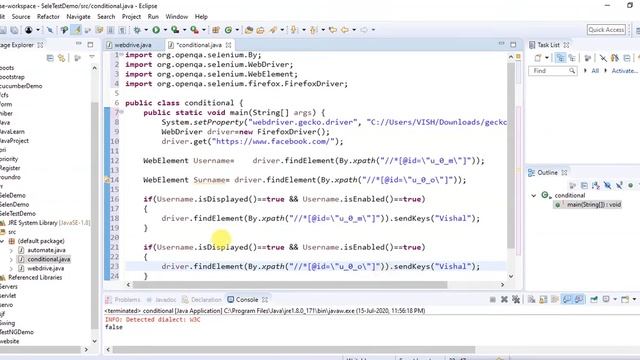Viewport: 640px width, 360px height.
Task: Open the Source menu
Action: click(21, 17)
